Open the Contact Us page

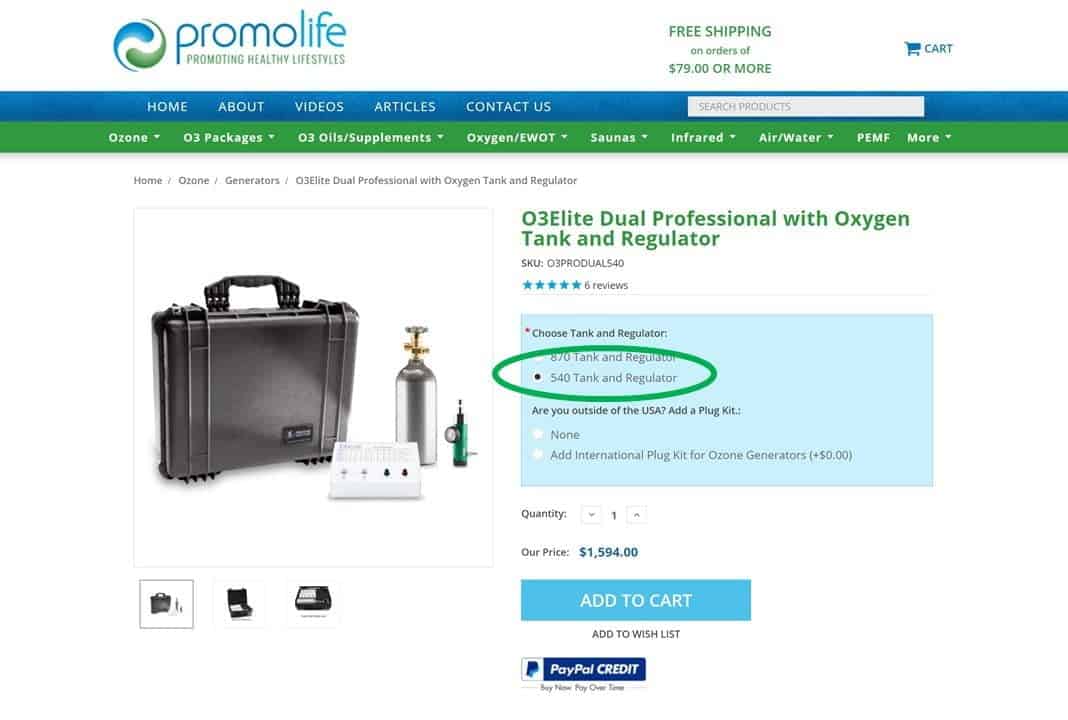(508, 106)
